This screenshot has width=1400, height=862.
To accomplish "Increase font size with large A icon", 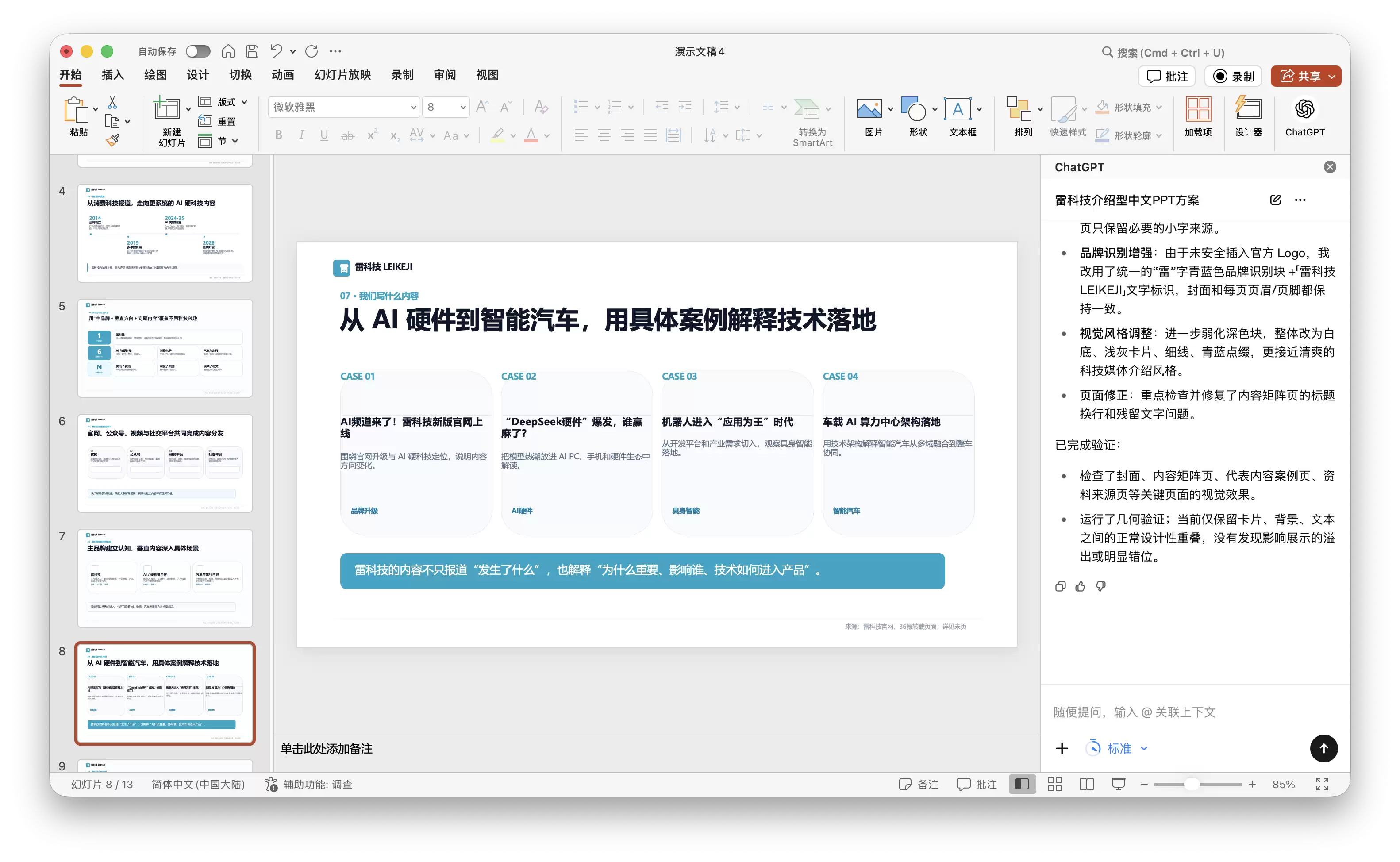I will click(x=482, y=107).
